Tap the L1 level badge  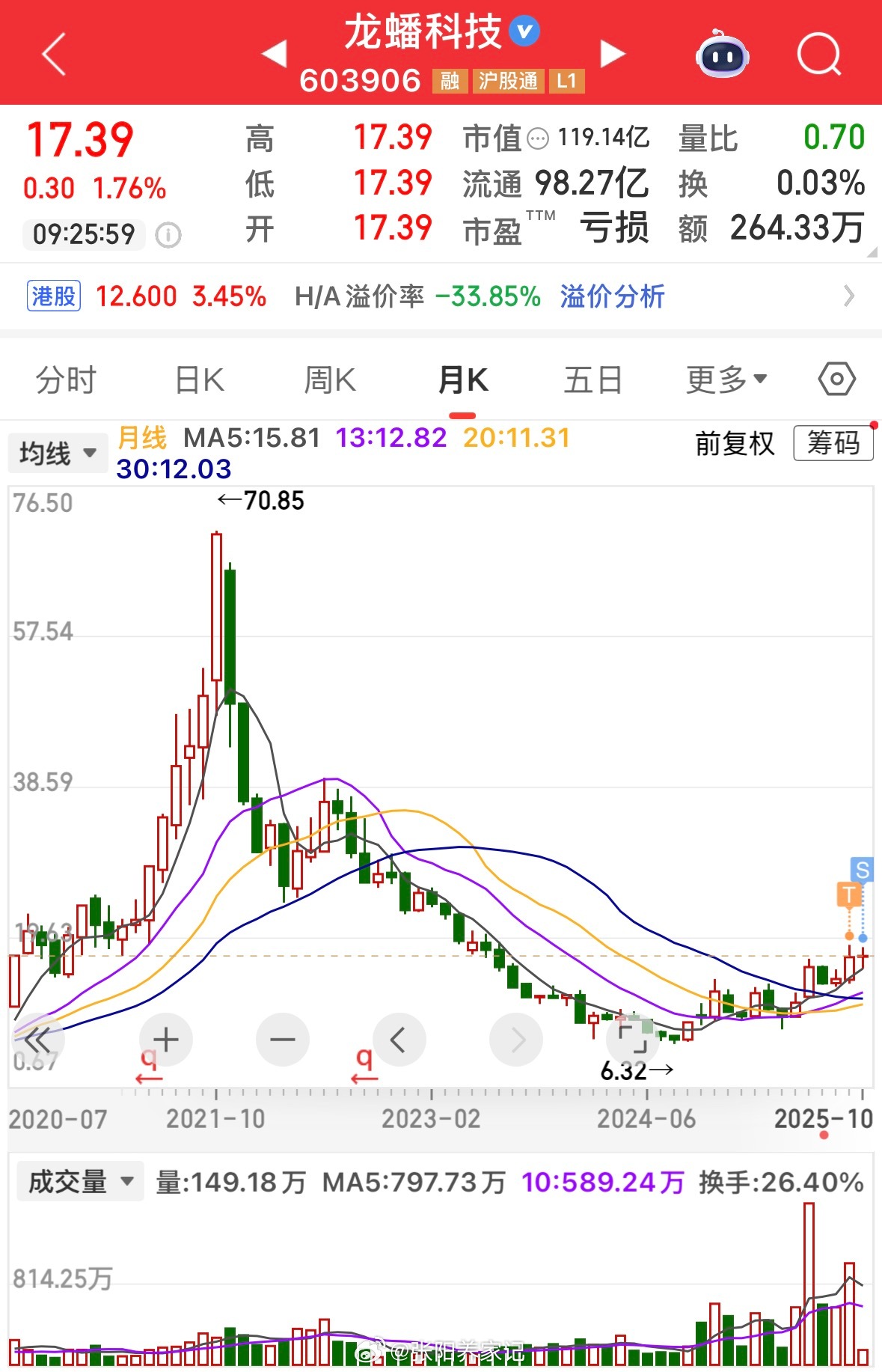click(566, 81)
